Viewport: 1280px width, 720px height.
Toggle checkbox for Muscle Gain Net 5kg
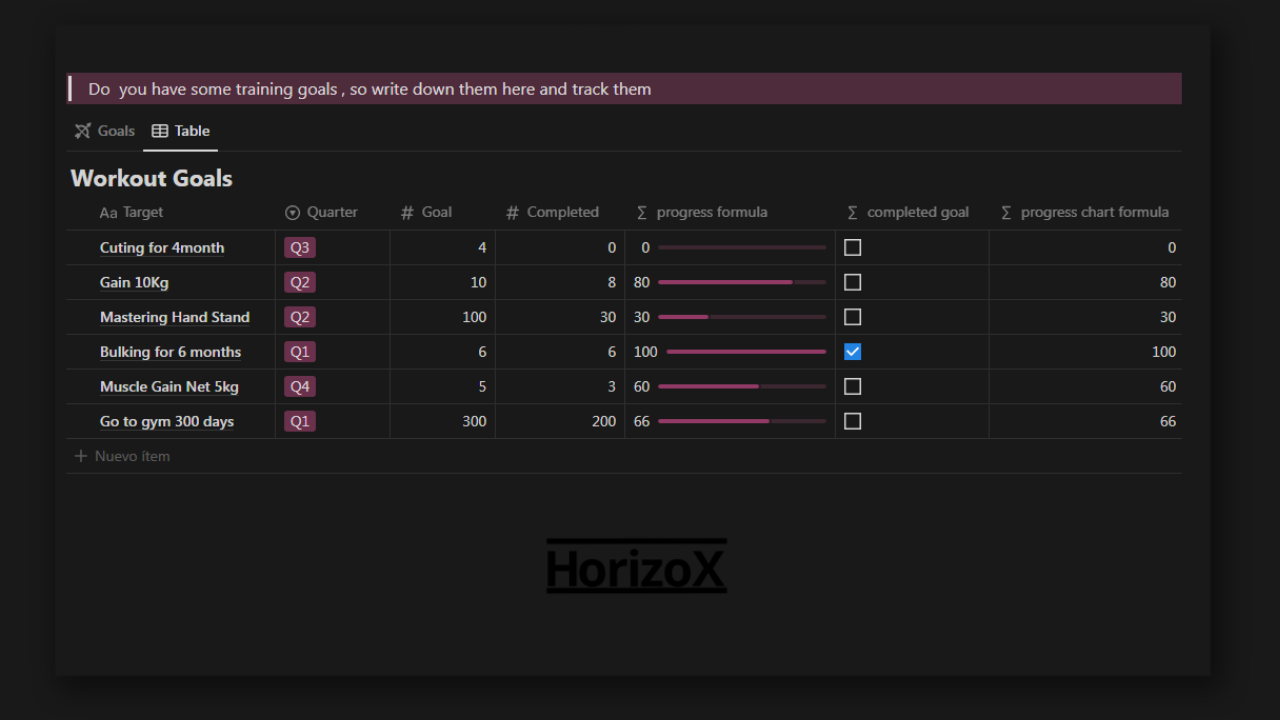point(853,386)
